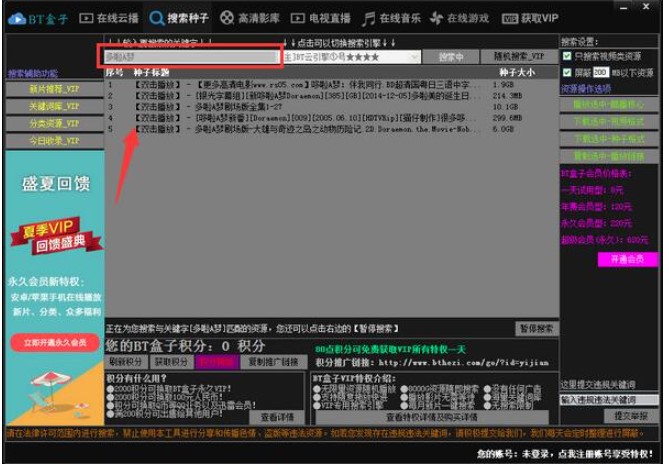This screenshot has width=669, height=465.
Task: Click the 300 MB size threshold field
Action: coord(600,73)
